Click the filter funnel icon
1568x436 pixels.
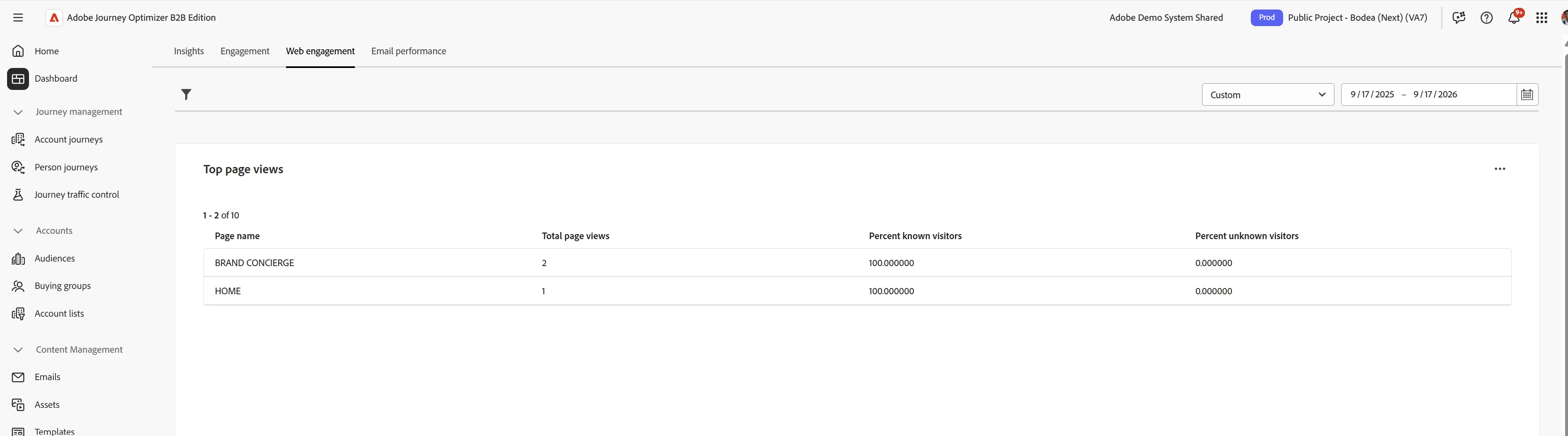tap(186, 94)
